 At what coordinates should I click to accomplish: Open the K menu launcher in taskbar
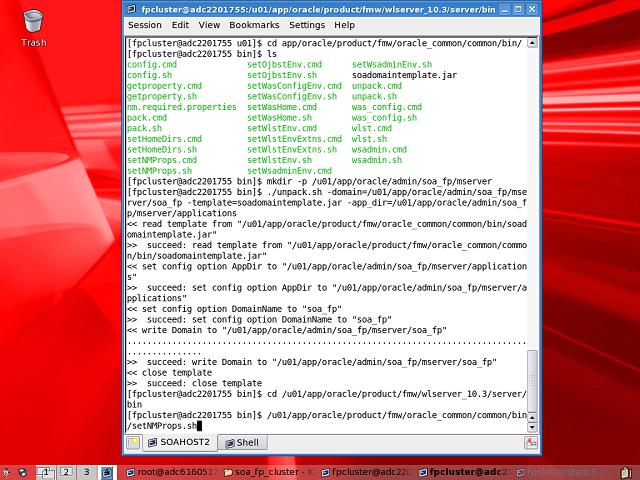point(7,473)
